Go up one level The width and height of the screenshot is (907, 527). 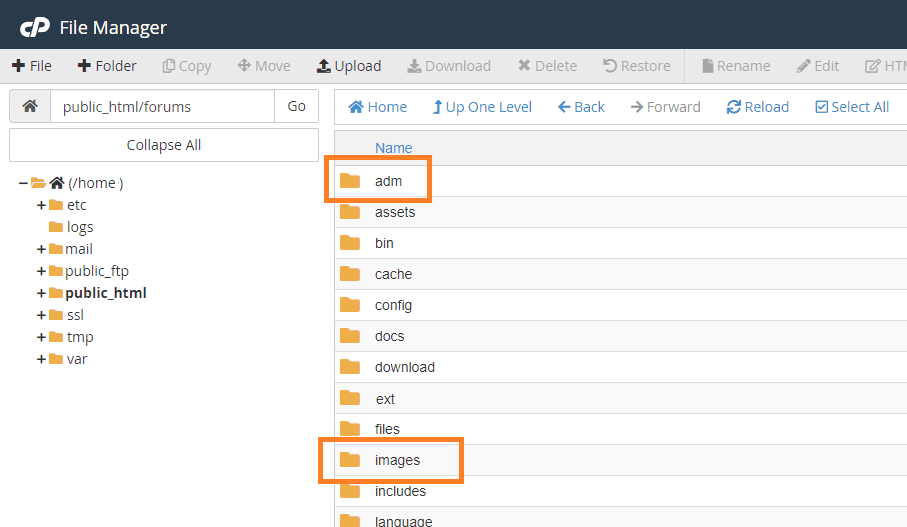[x=482, y=107]
